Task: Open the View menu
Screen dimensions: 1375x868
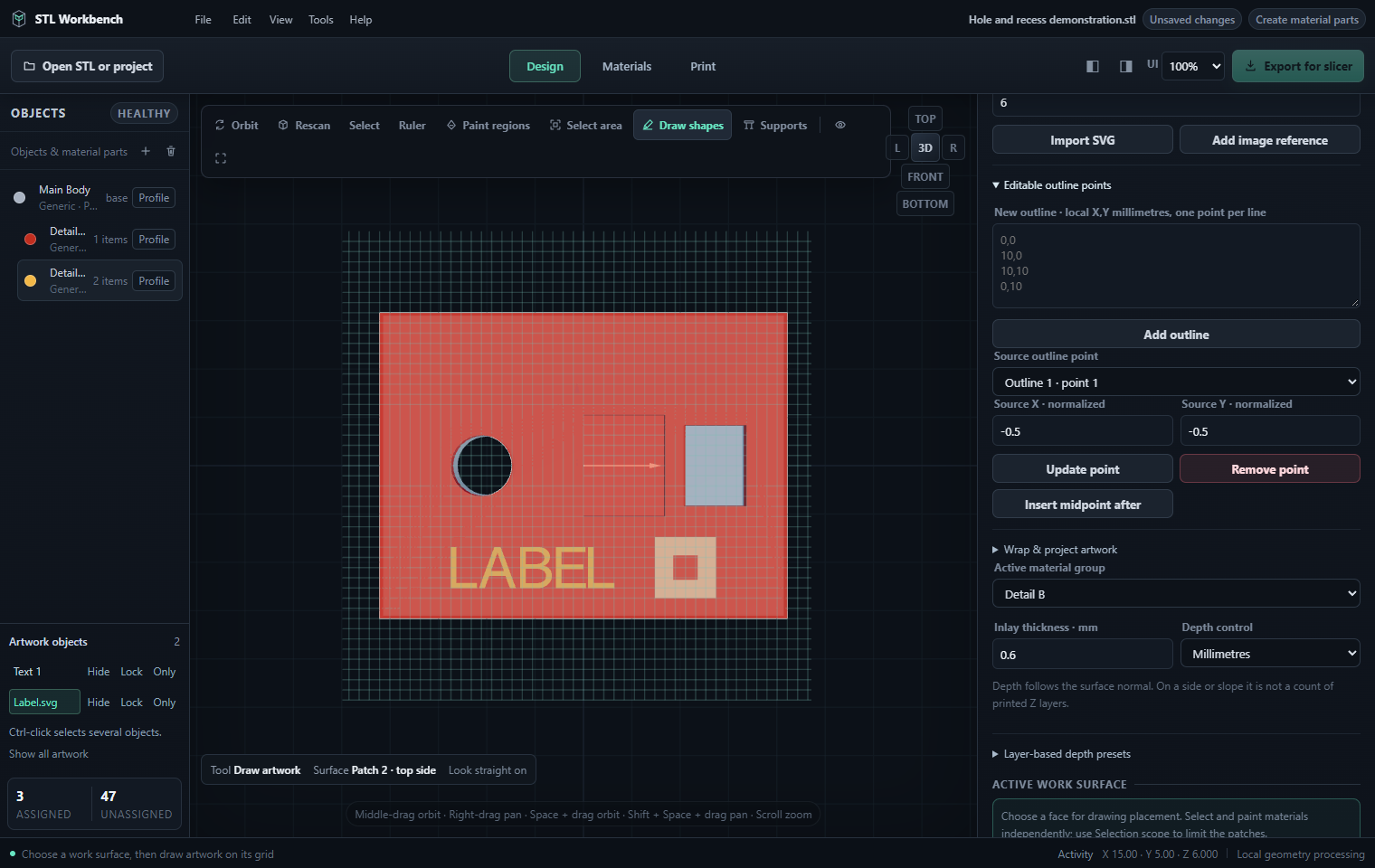Action: pos(281,20)
